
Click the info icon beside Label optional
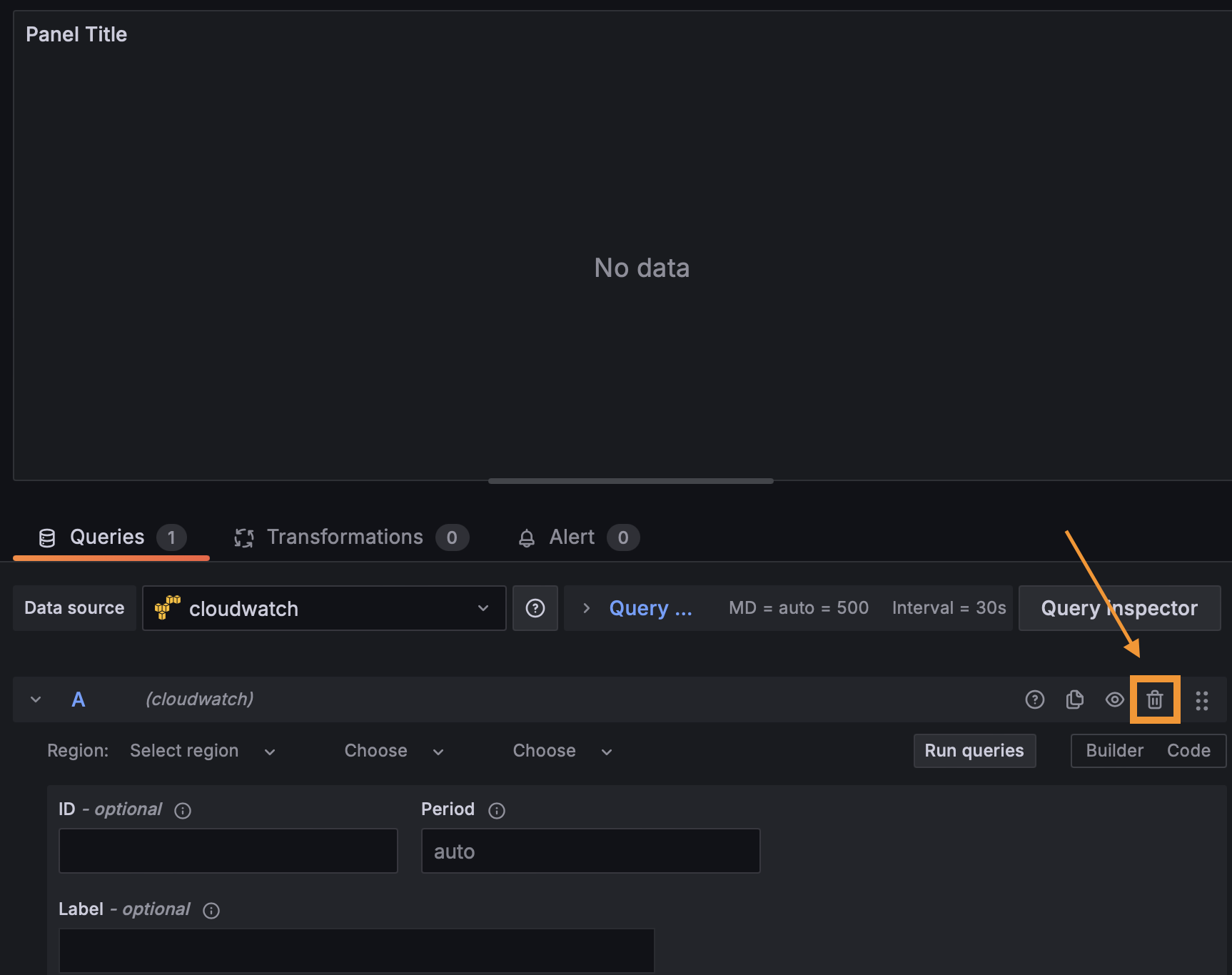[211, 910]
